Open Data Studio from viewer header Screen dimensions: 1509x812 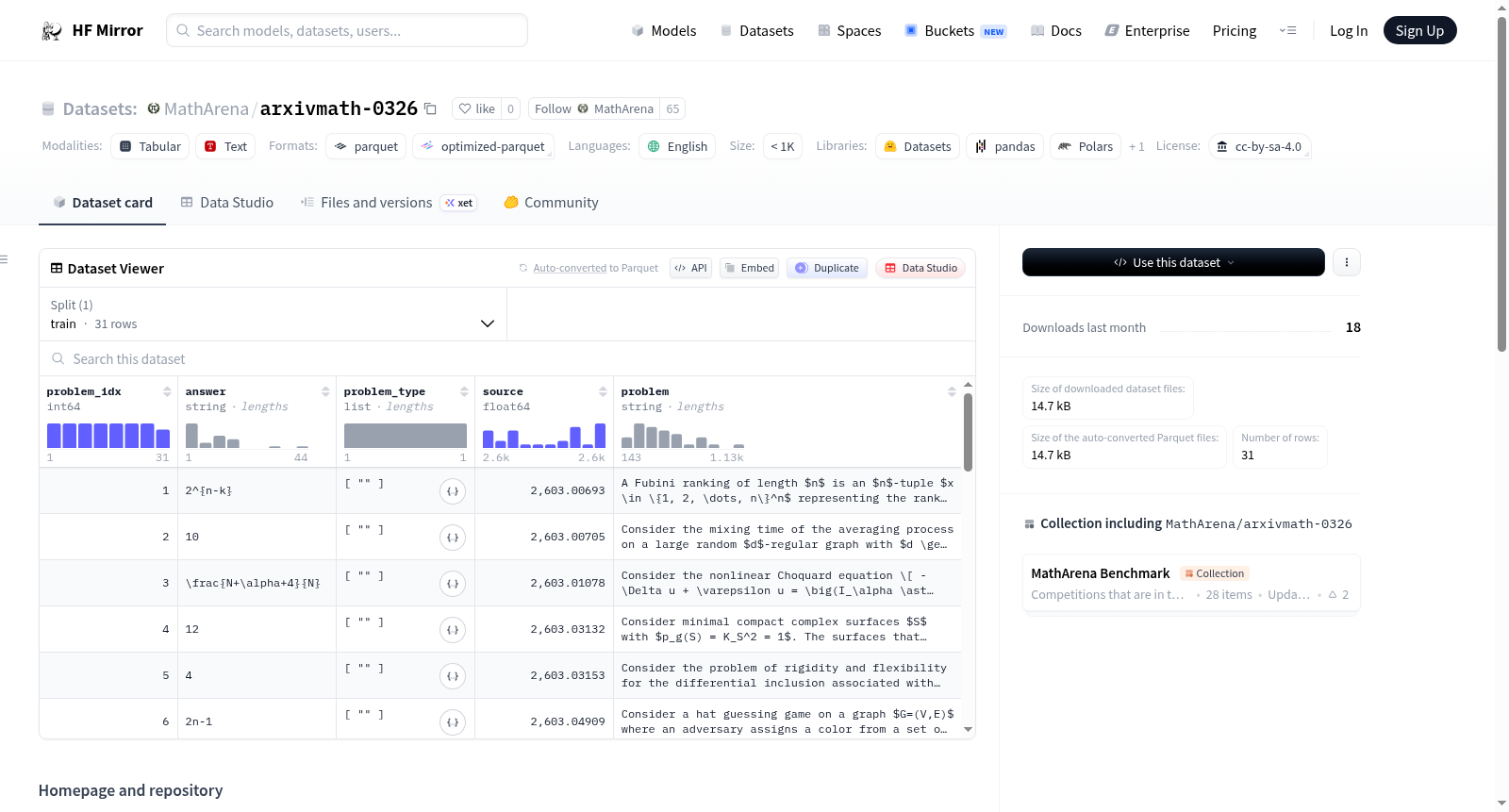click(920, 268)
